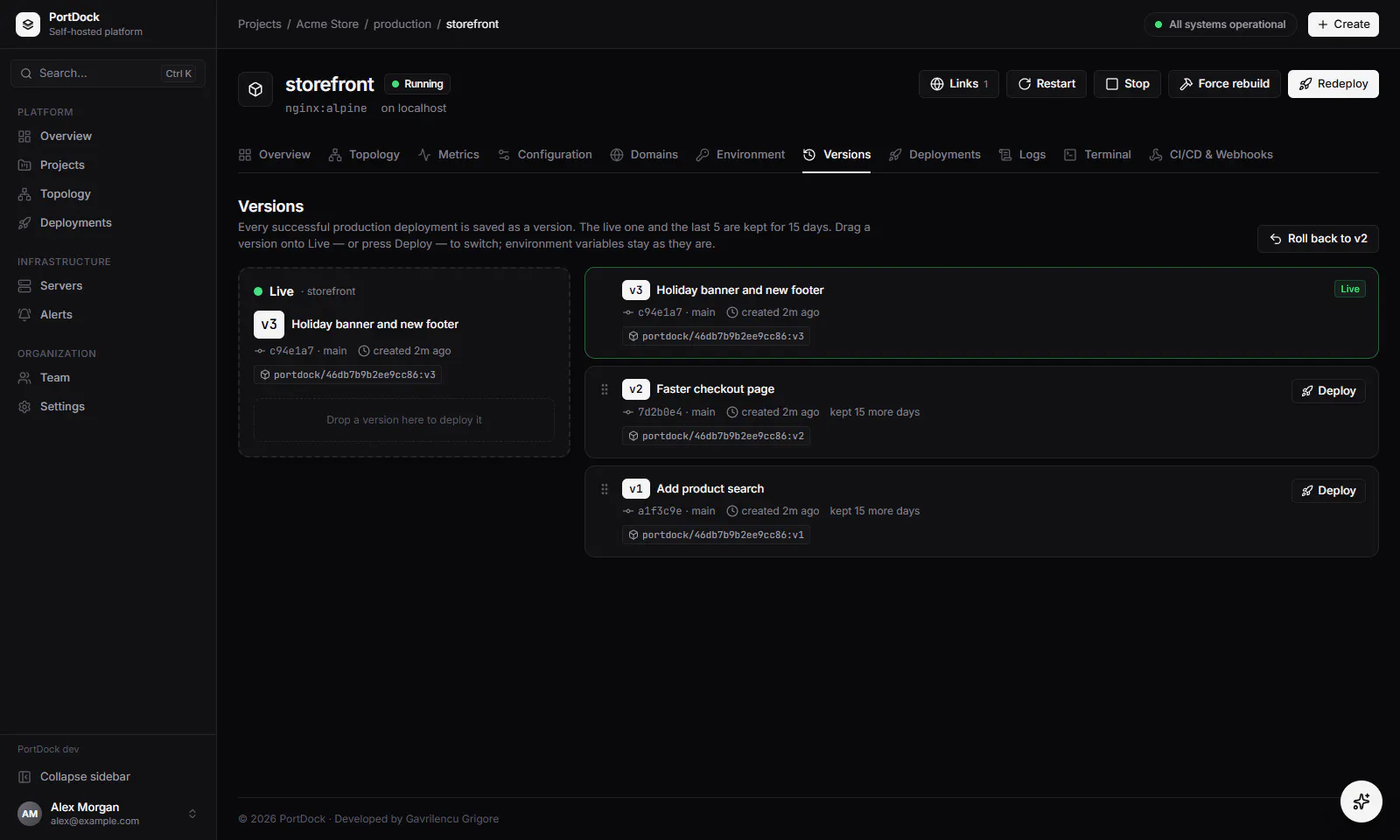Click the Create button
Screen dimensions: 1400x840
click(x=1343, y=24)
